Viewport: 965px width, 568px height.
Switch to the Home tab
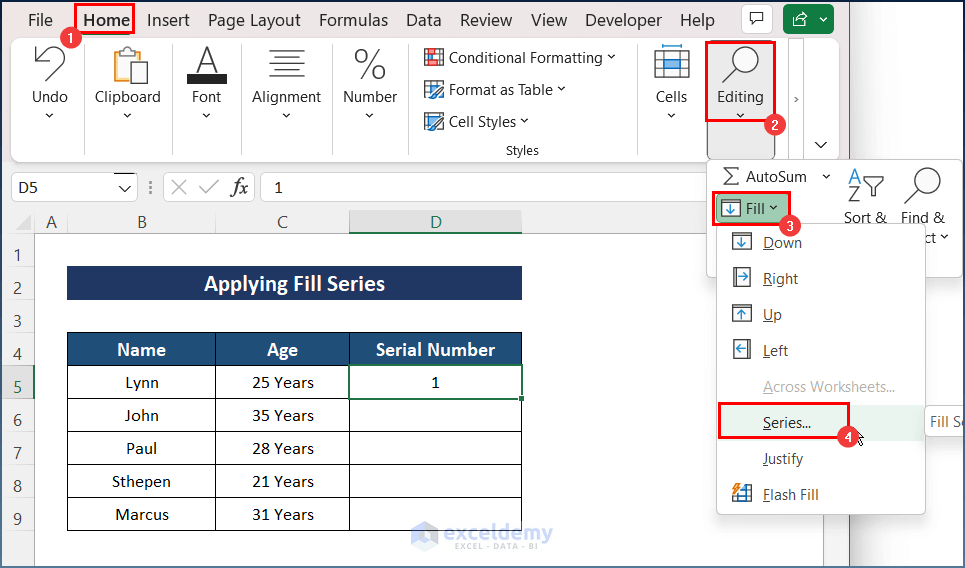click(x=106, y=20)
